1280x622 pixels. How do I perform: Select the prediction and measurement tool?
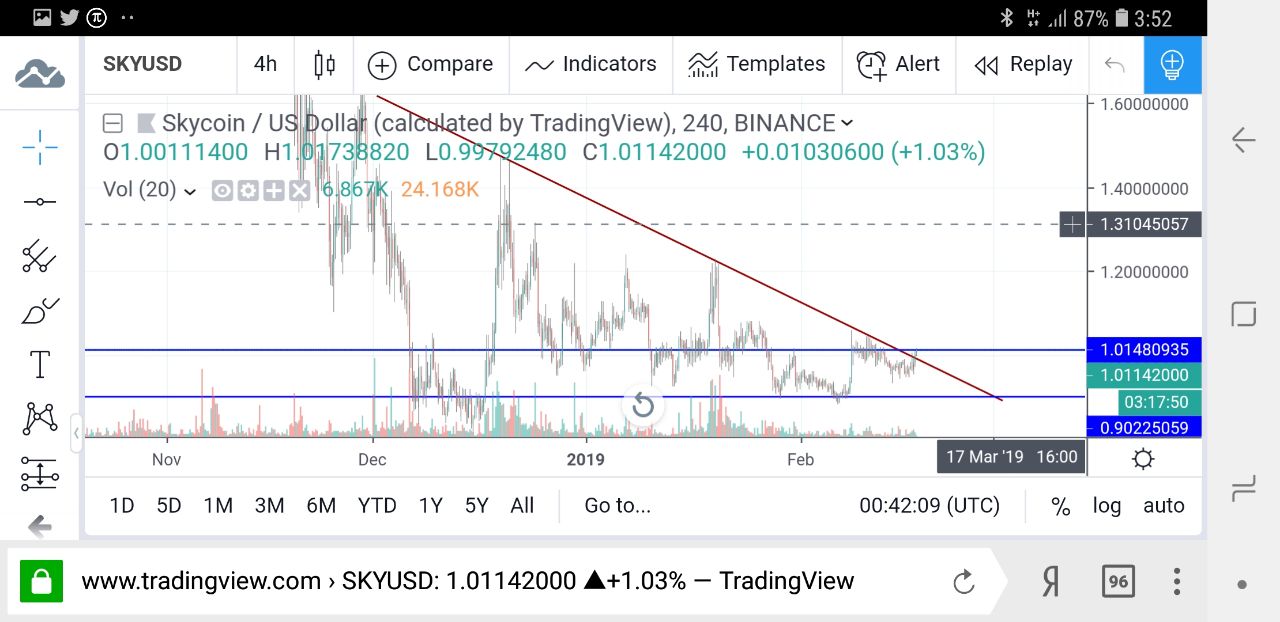(x=40, y=473)
